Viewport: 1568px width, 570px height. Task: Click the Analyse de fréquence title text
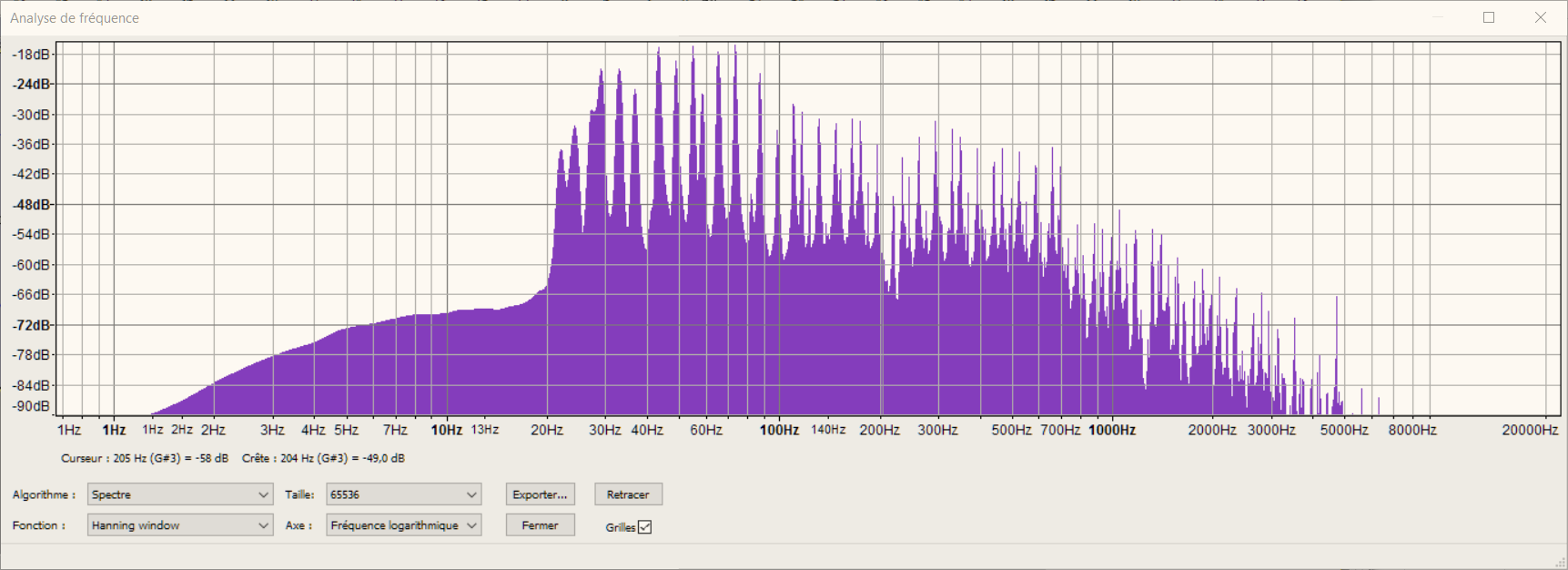(75, 18)
